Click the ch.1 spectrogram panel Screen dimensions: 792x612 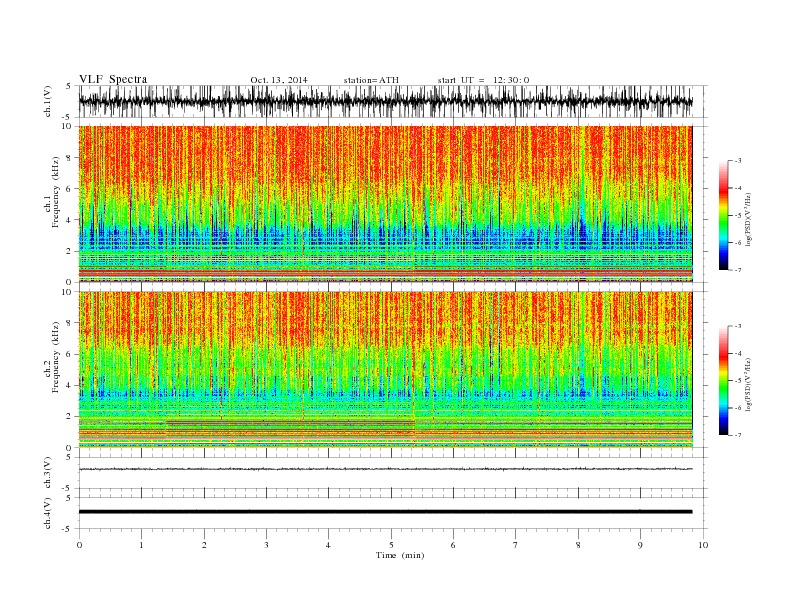(x=385, y=204)
